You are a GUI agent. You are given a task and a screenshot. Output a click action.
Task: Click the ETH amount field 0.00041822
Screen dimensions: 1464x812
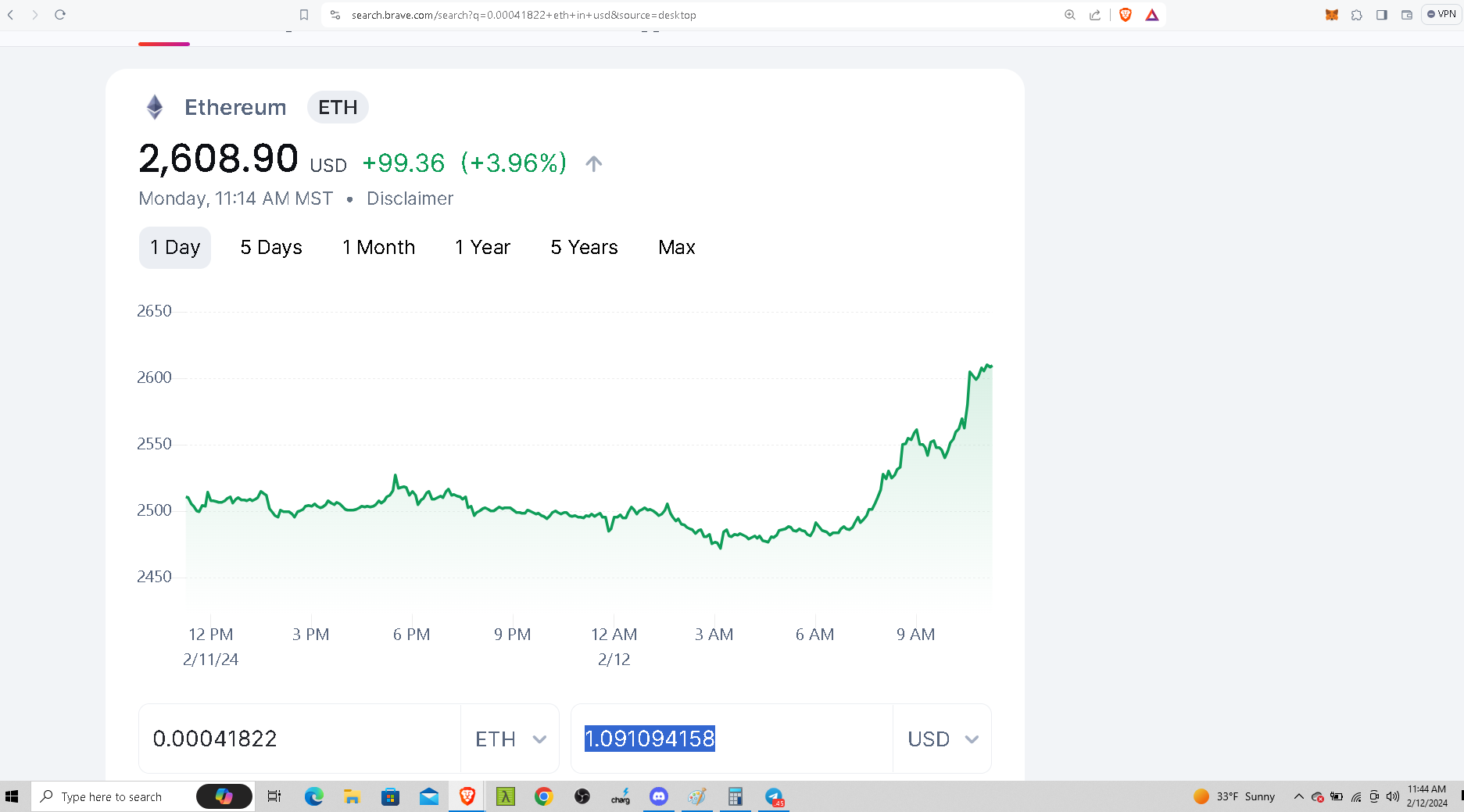[299, 739]
